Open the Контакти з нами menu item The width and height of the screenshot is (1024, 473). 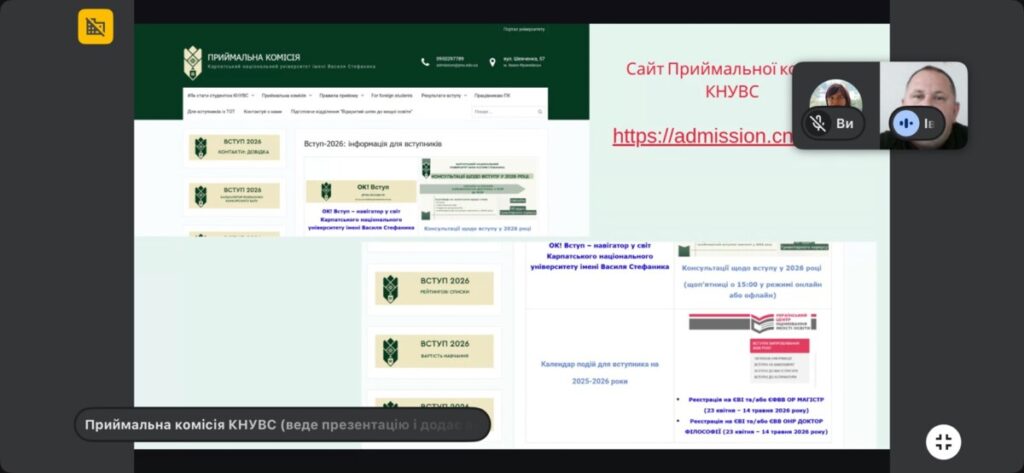click(x=263, y=111)
